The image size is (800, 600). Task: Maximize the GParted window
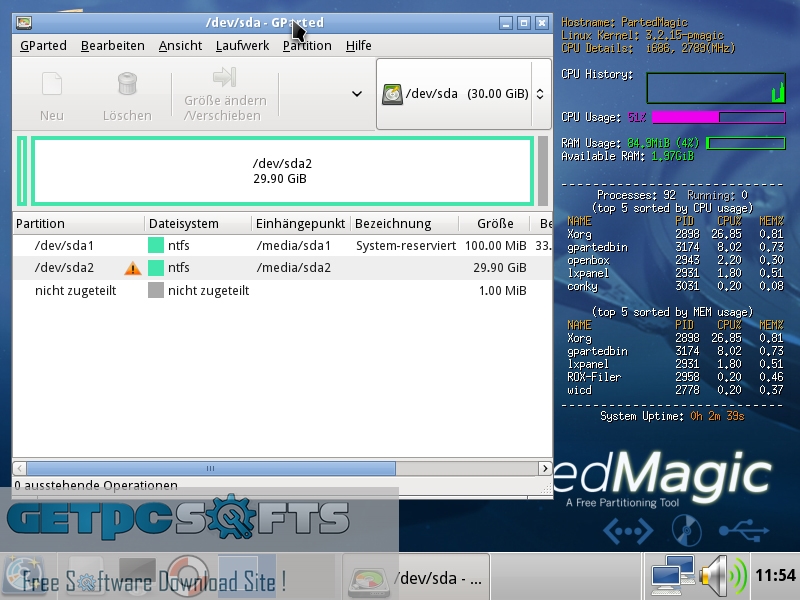523,23
